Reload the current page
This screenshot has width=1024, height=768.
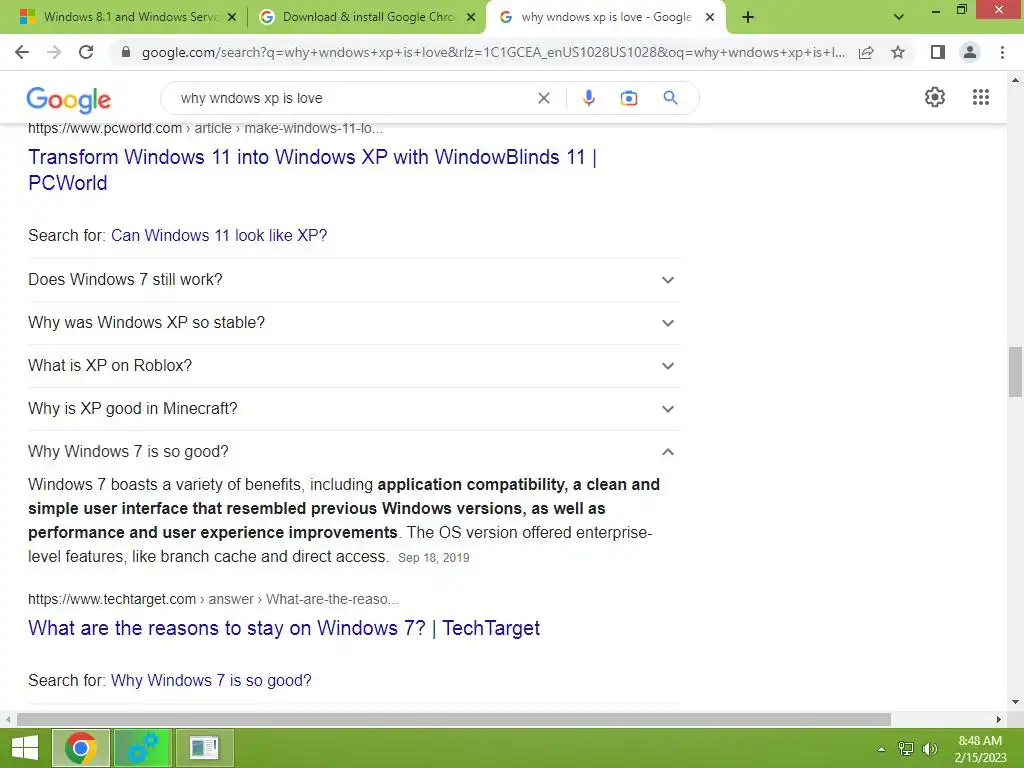[x=86, y=52]
